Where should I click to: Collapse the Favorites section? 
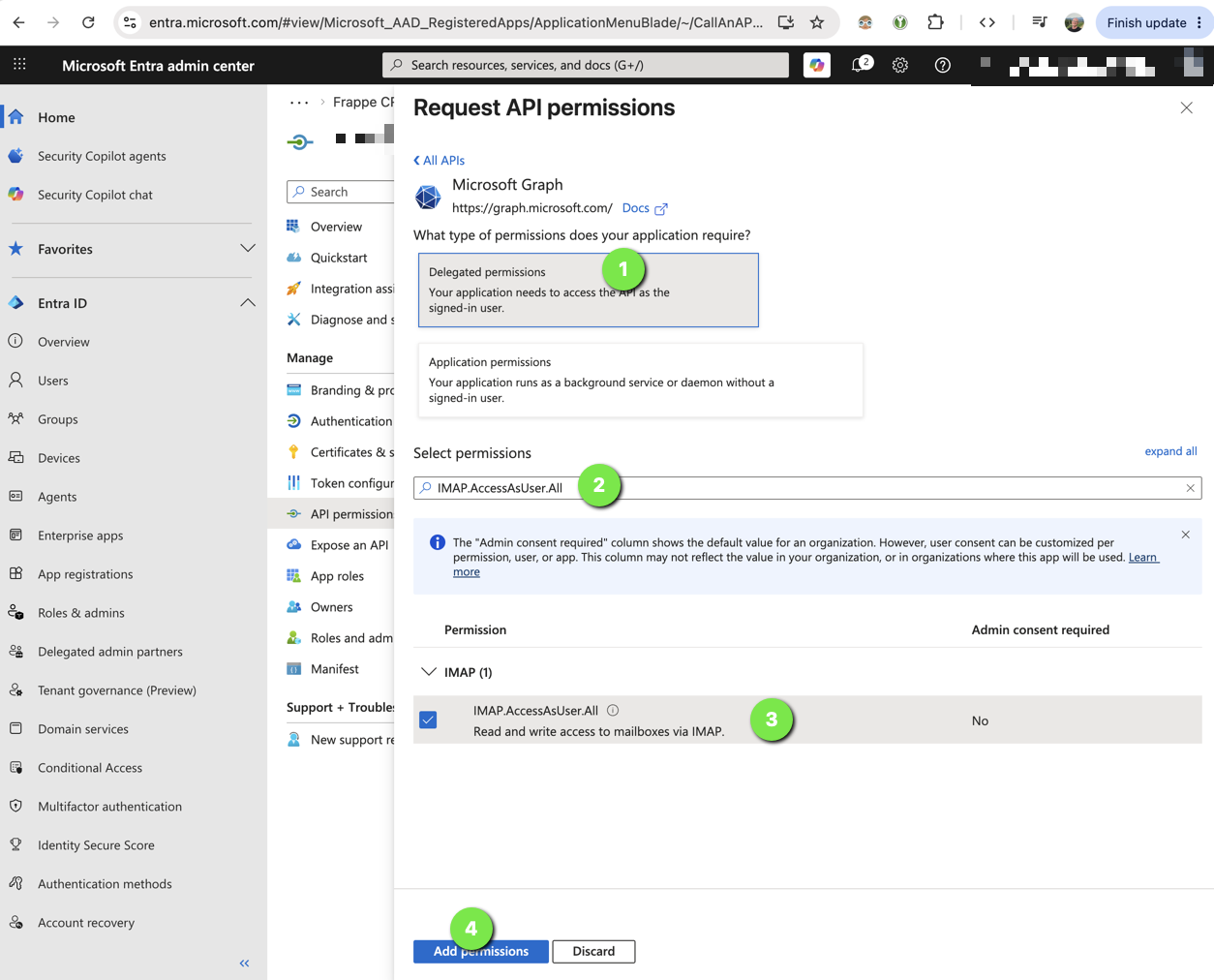248,249
